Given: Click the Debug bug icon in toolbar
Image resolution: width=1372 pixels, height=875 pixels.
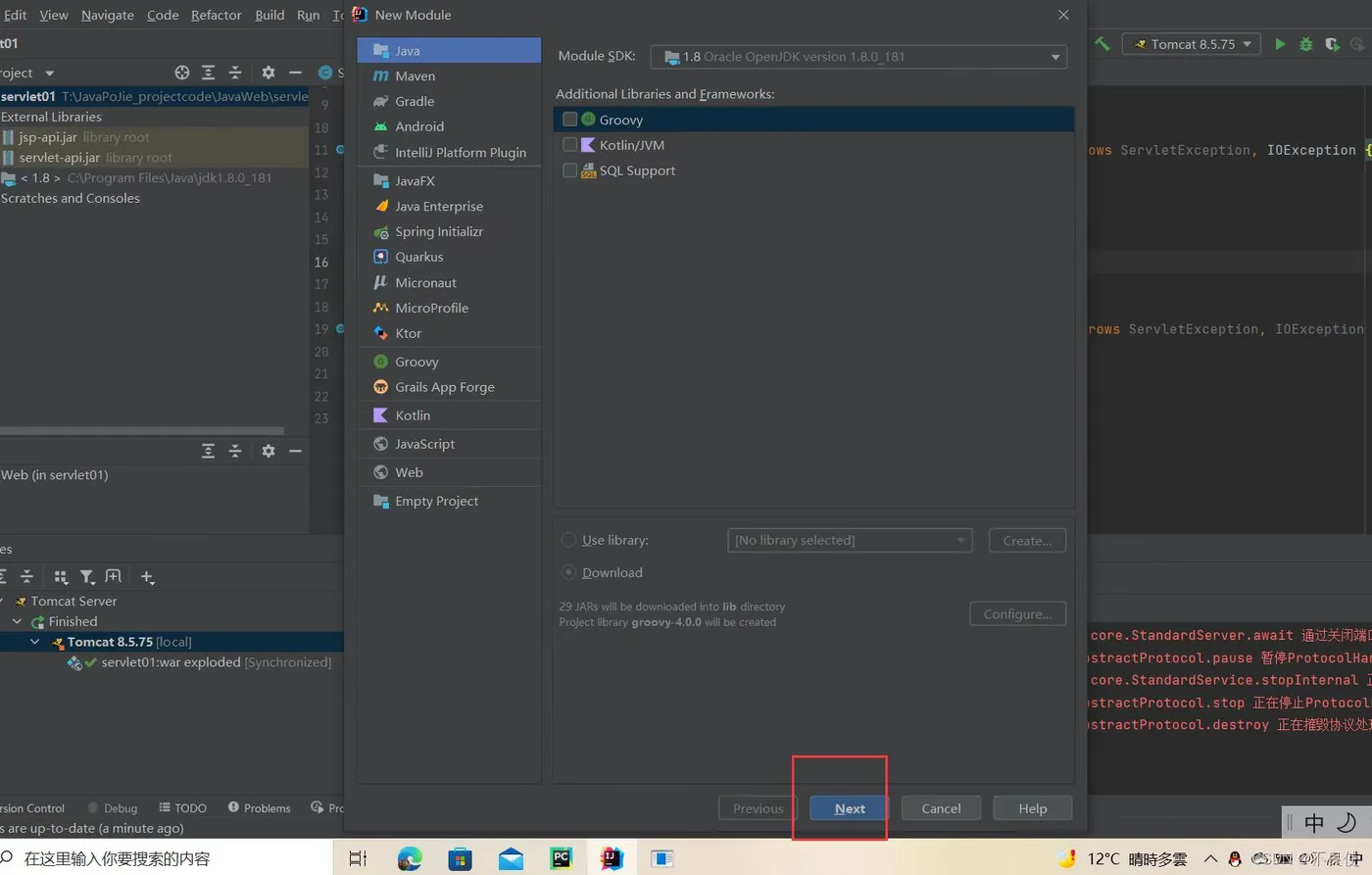Looking at the screenshot, I should coord(1305,44).
